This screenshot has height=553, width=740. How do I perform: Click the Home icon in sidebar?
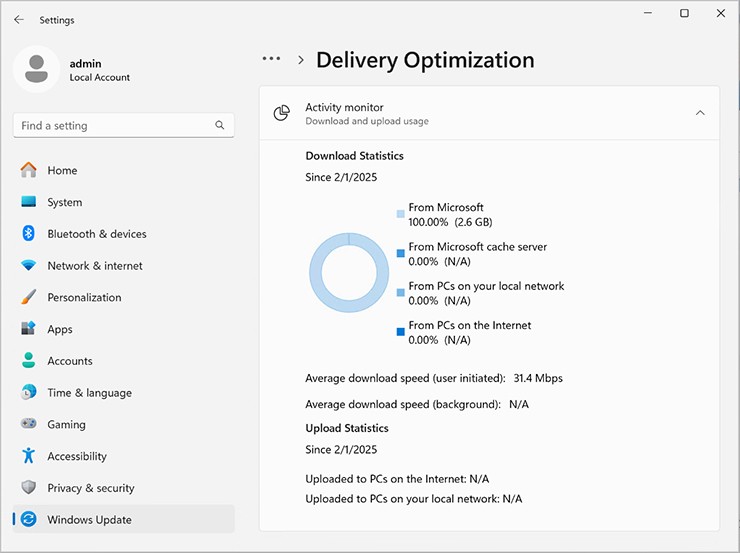pyautogui.click(x=28, y=170)
